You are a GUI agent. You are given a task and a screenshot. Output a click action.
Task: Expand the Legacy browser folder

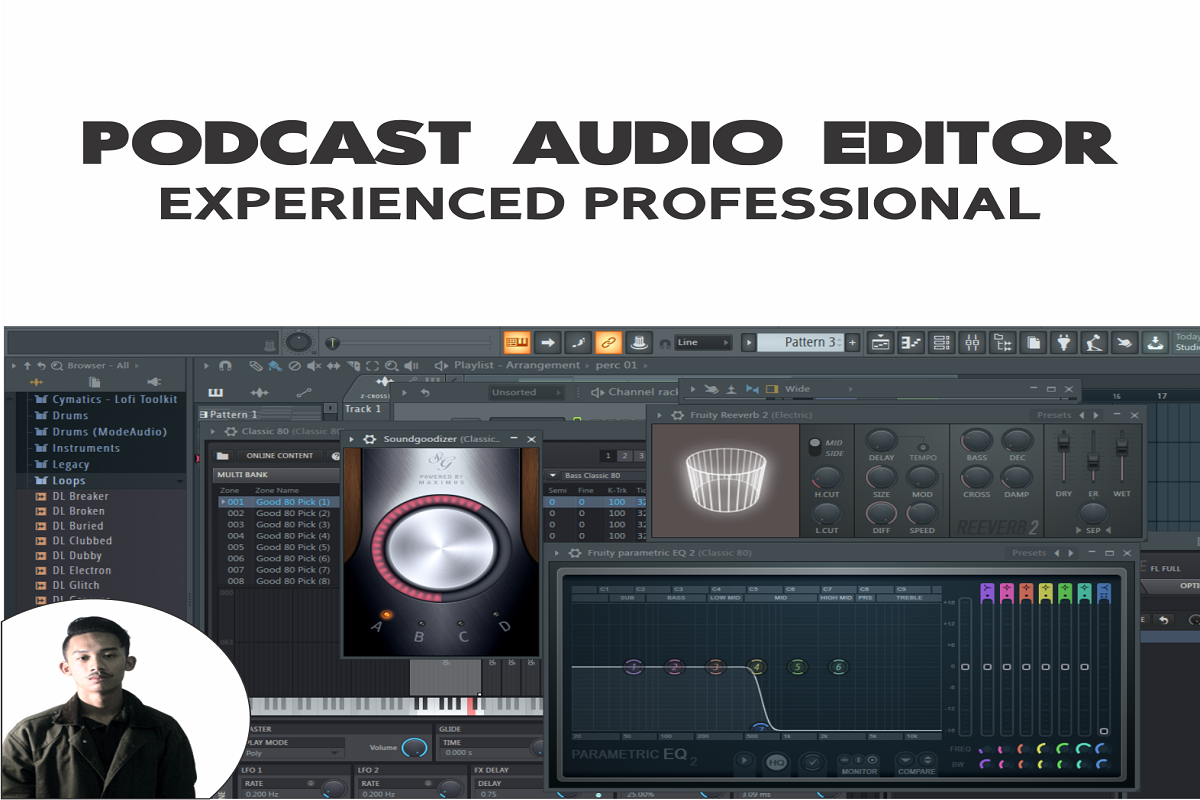point(70,464)
